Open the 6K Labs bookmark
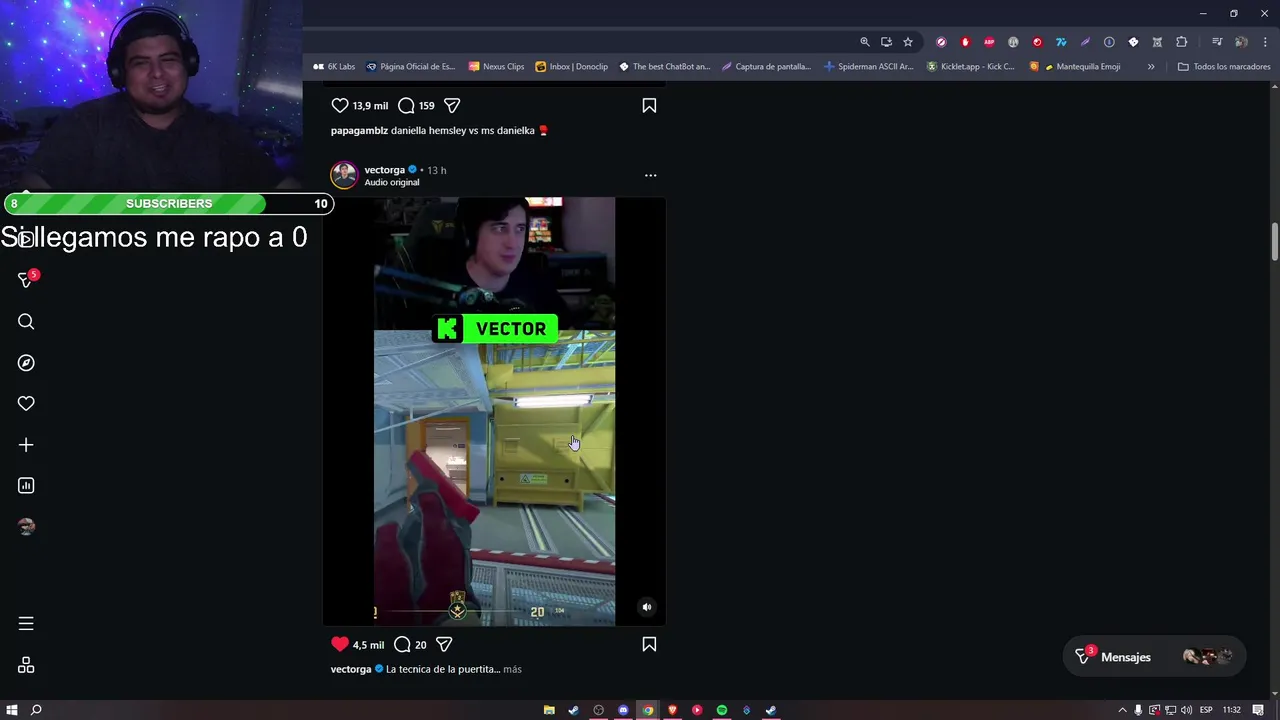Screen dimensions: 1280x720 pyautogui.click(x=334, y=66)
